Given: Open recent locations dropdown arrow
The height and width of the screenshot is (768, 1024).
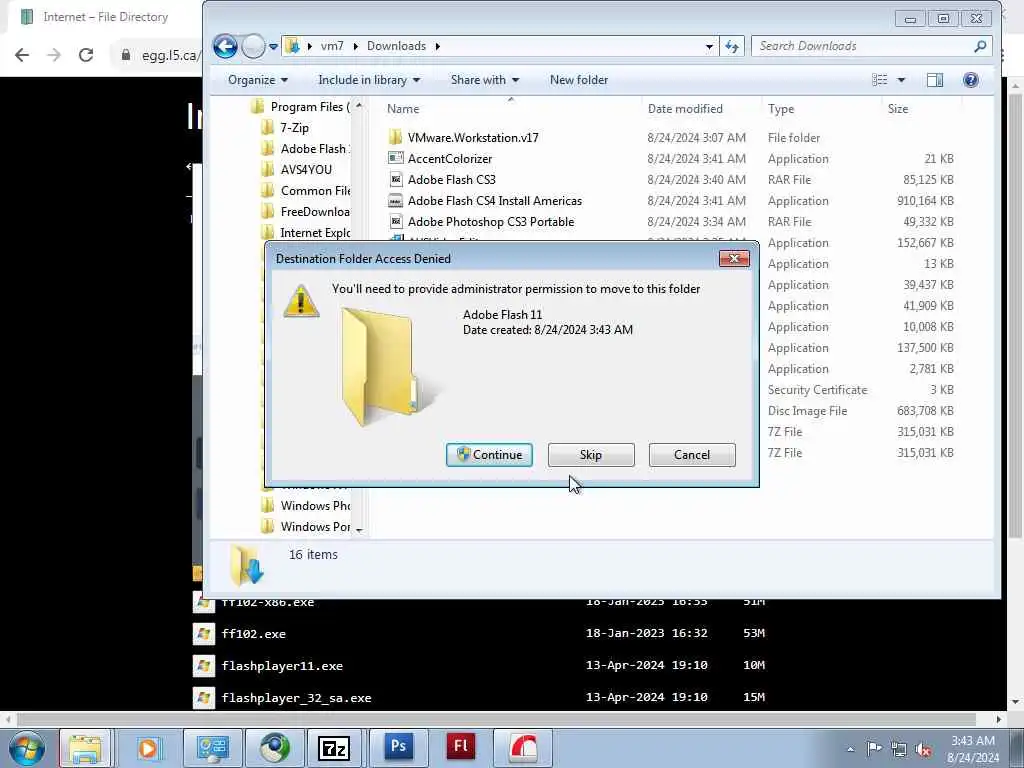Looking at the screenshot, I should 274,46.
